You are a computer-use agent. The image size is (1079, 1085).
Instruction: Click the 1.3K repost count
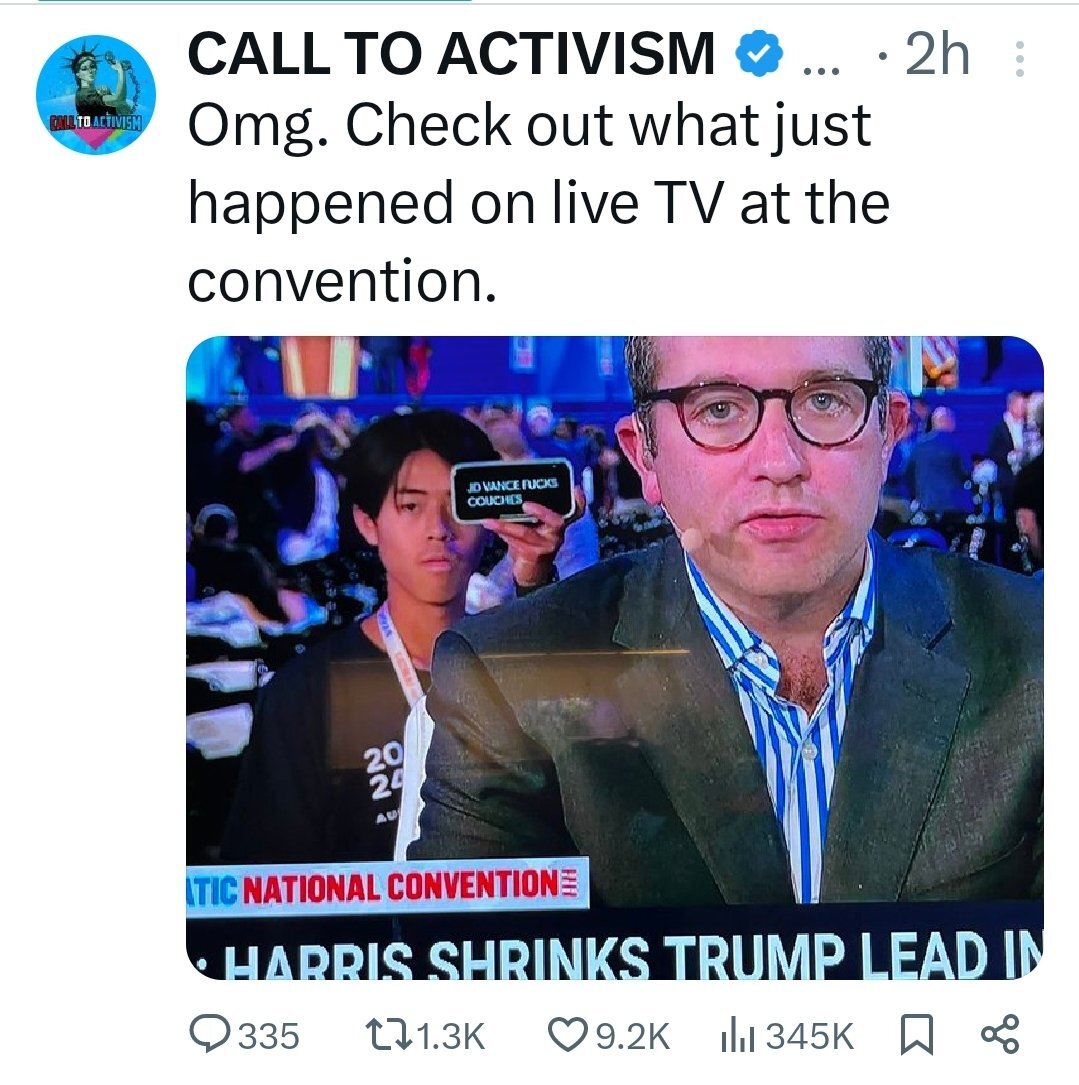451,1036
